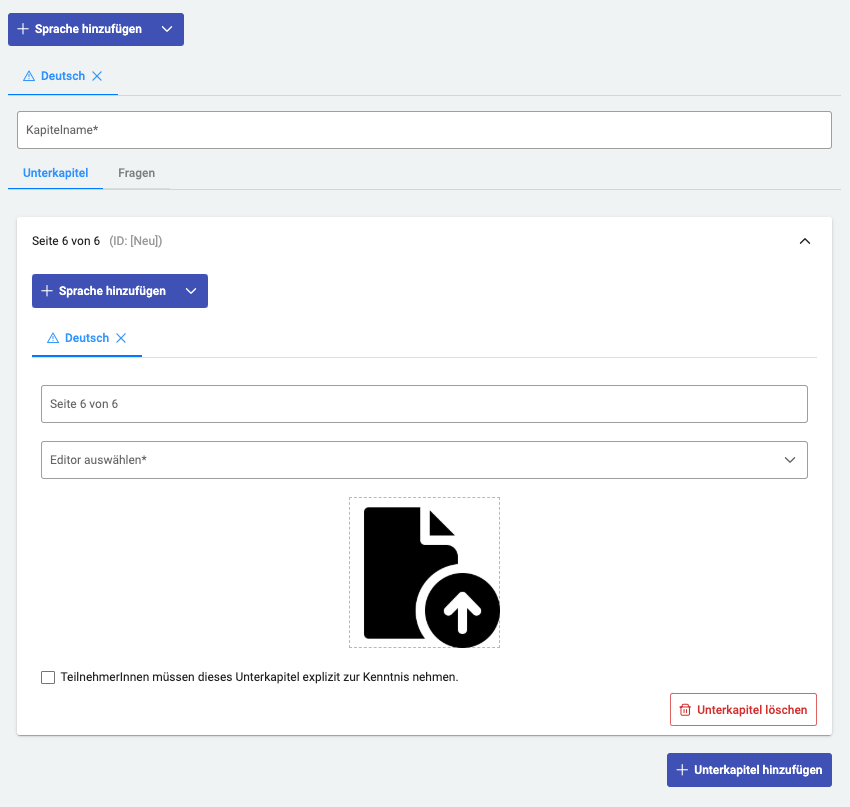This screenshot has width=850, height=807.
Task: Click the plus icon in the subchapter Sprache hinzufügen button
Action: pos(46,291)
